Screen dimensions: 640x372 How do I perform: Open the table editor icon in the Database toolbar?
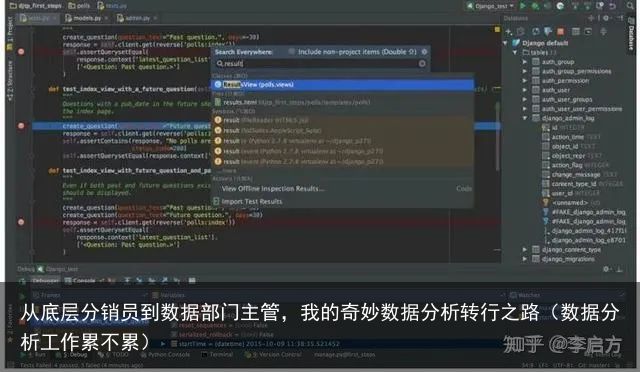(576, 31)
